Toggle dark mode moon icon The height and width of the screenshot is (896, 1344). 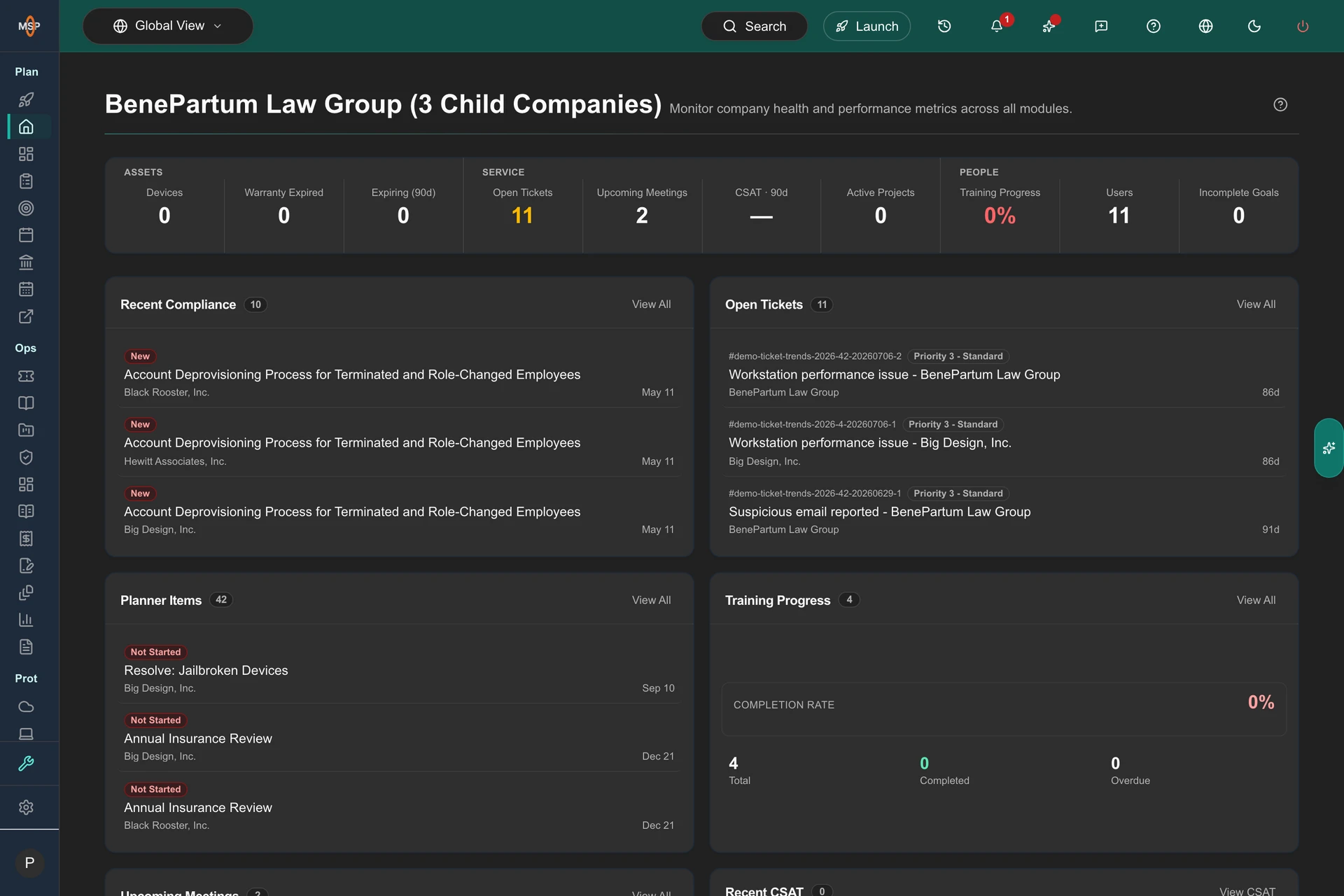pyautogui.click(x=1254, y=26)
